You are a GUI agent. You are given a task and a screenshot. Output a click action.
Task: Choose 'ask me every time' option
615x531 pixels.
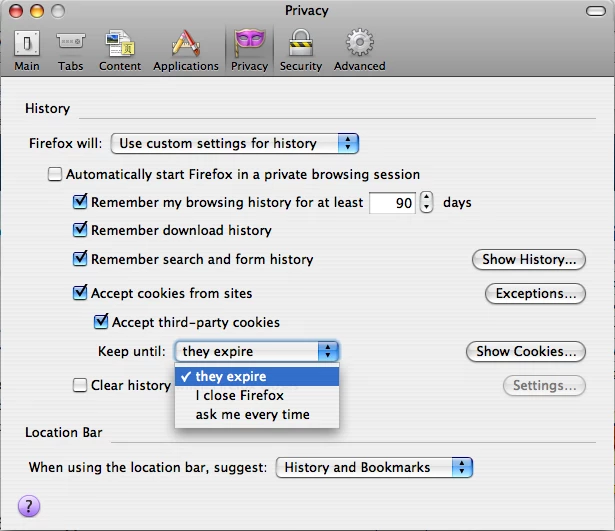pos(257,415)
